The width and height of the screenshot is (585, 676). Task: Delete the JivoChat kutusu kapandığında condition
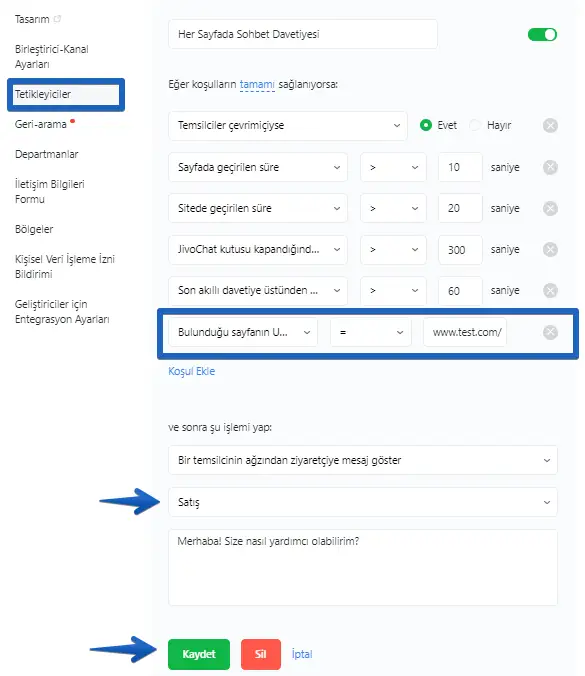click(x=550, y=250)
